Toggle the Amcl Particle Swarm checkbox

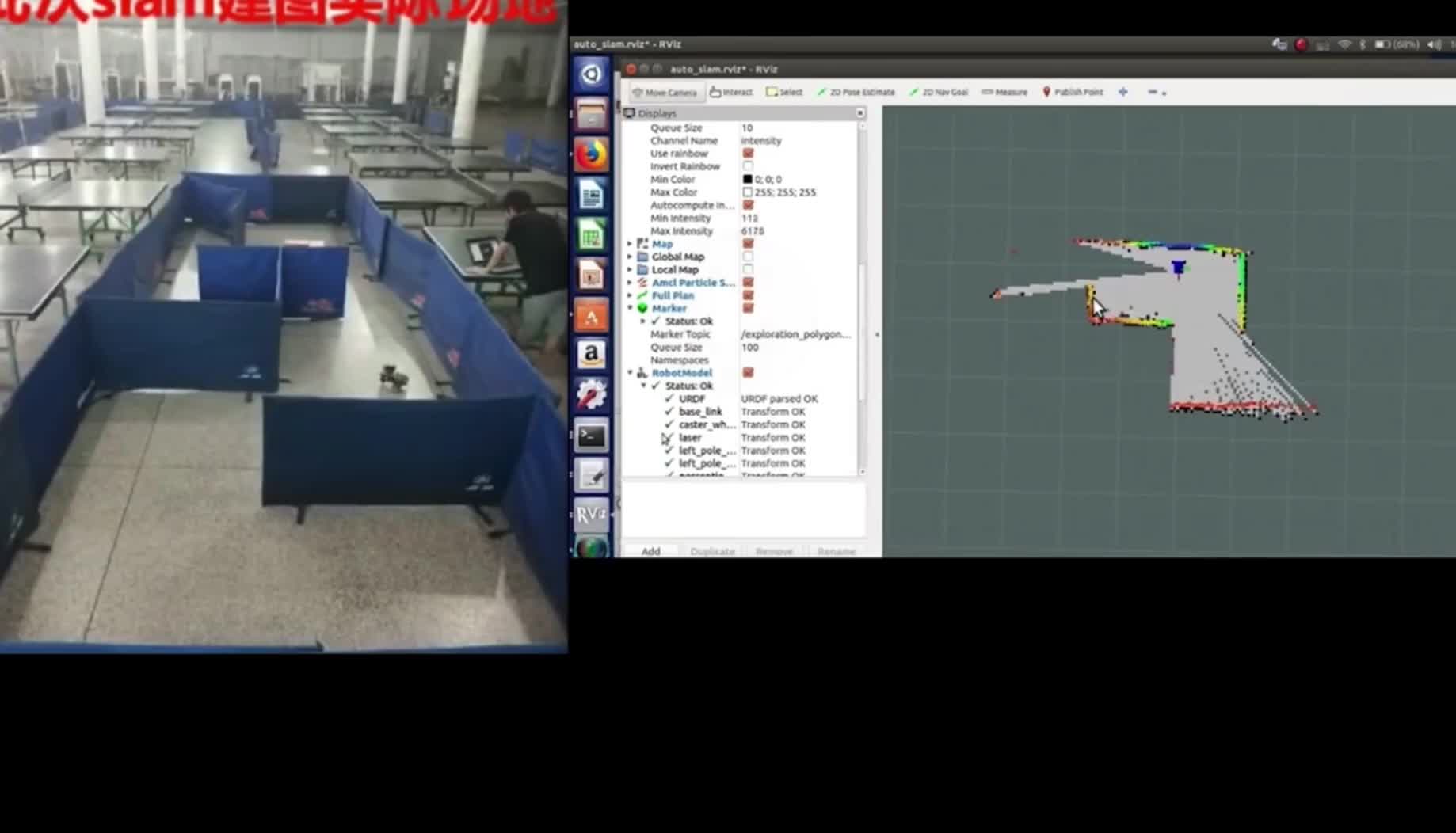point(748,283)
